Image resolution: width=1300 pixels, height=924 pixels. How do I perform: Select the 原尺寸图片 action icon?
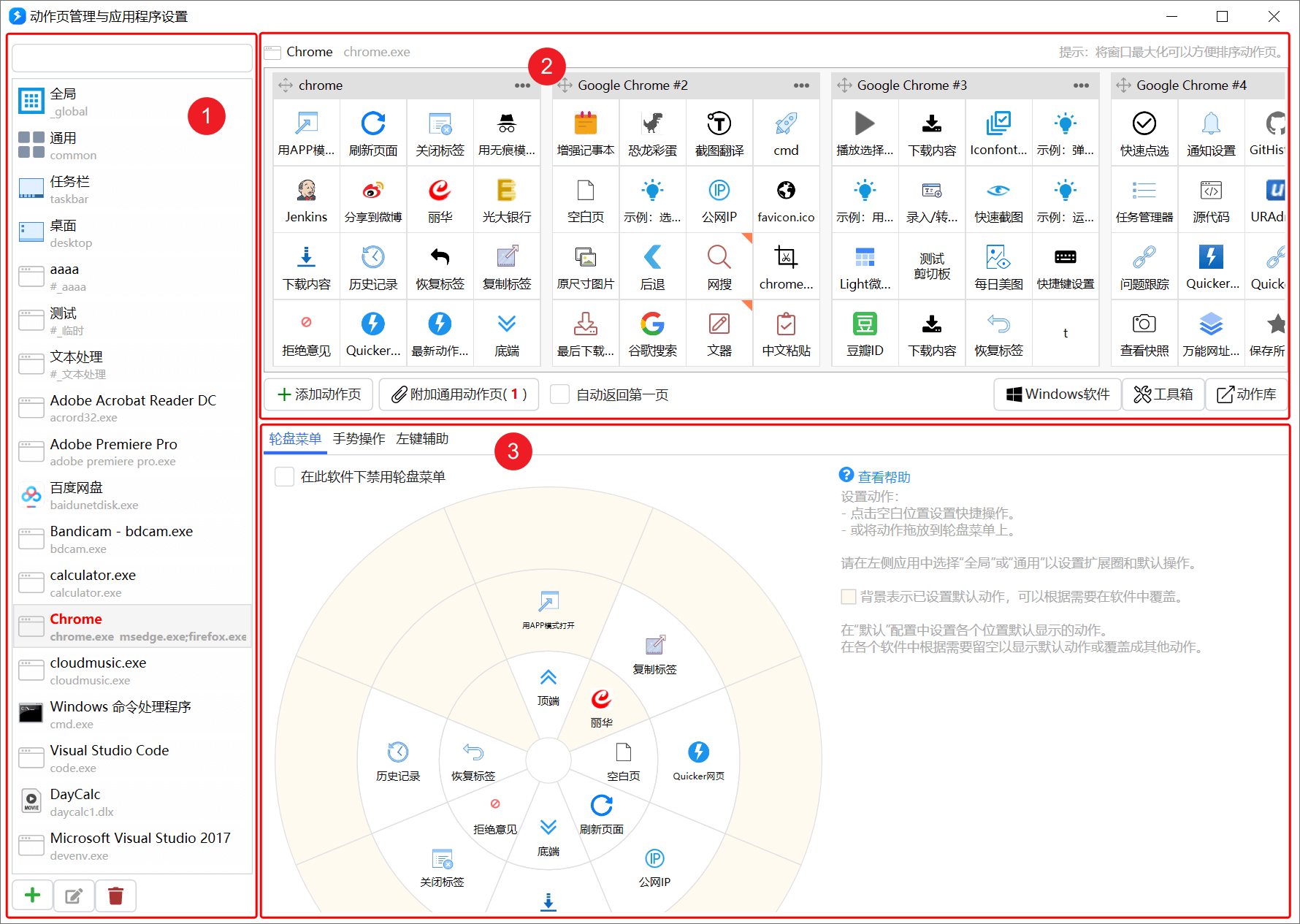586,267
